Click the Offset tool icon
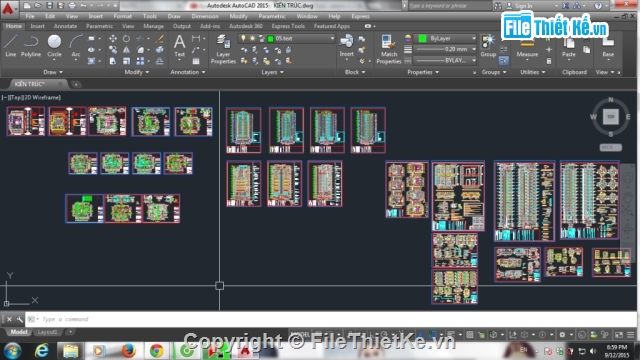This screenshot has width=640, height=360. tap(160, 61)
